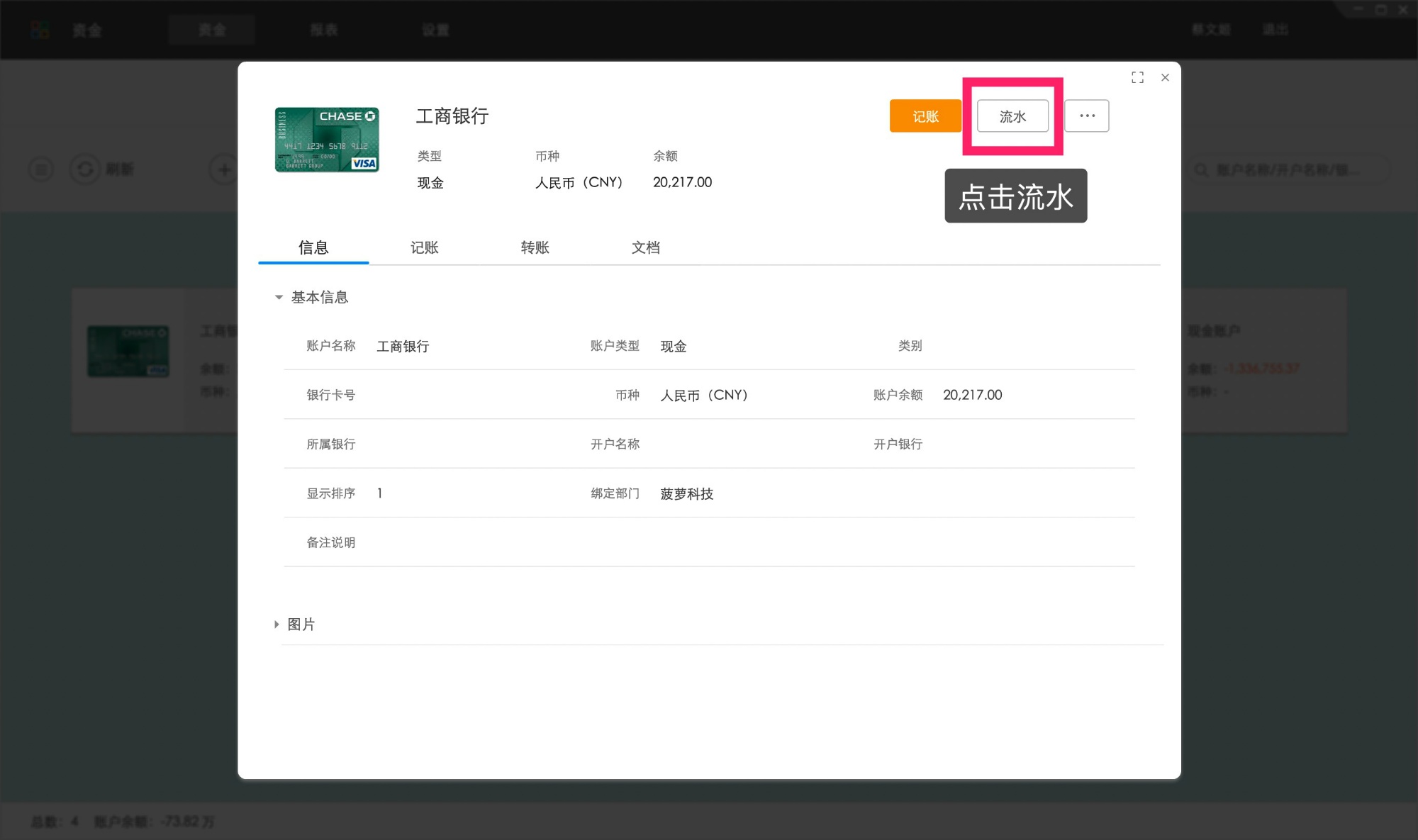Click the app logo icon in the top-left corner
The width and height of the screenshot is (1418, 840).
(x=39, y=29)
